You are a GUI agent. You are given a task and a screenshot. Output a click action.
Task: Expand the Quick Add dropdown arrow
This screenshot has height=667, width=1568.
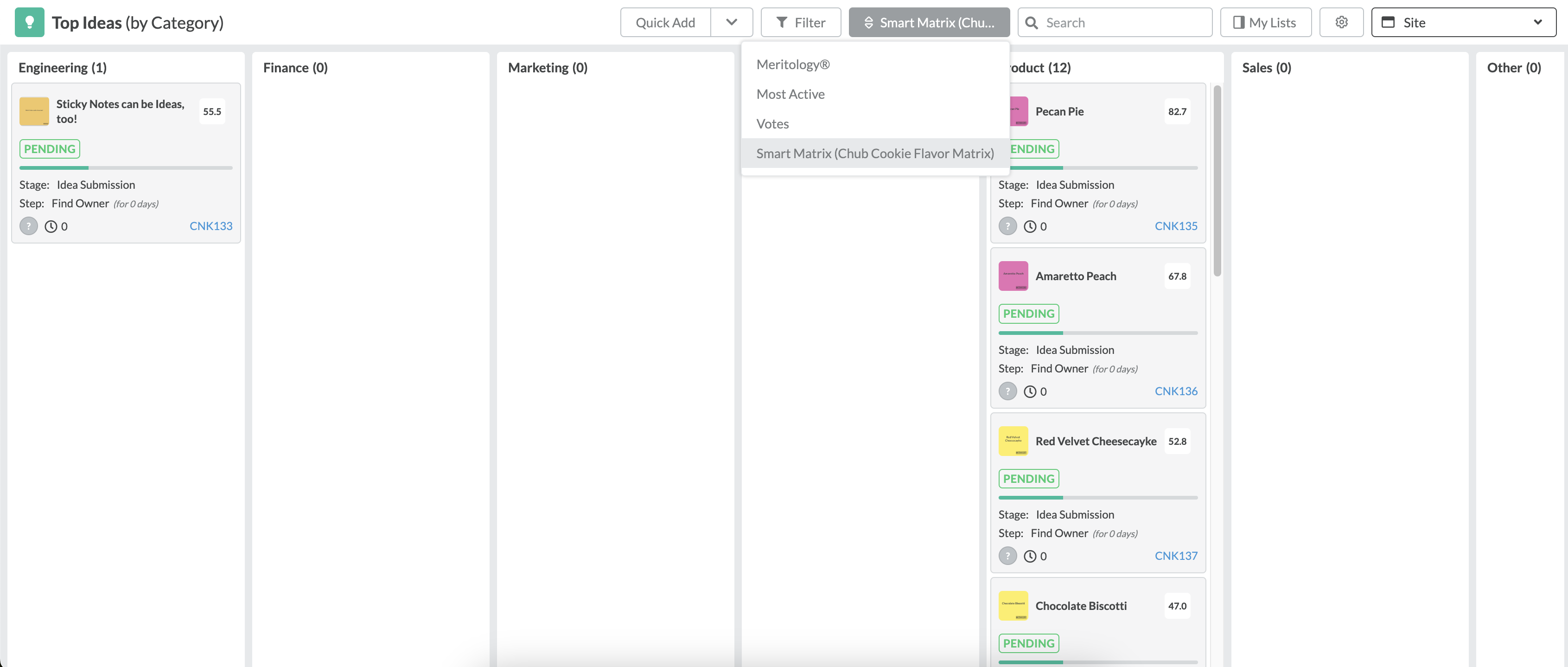tap(732, 23)
